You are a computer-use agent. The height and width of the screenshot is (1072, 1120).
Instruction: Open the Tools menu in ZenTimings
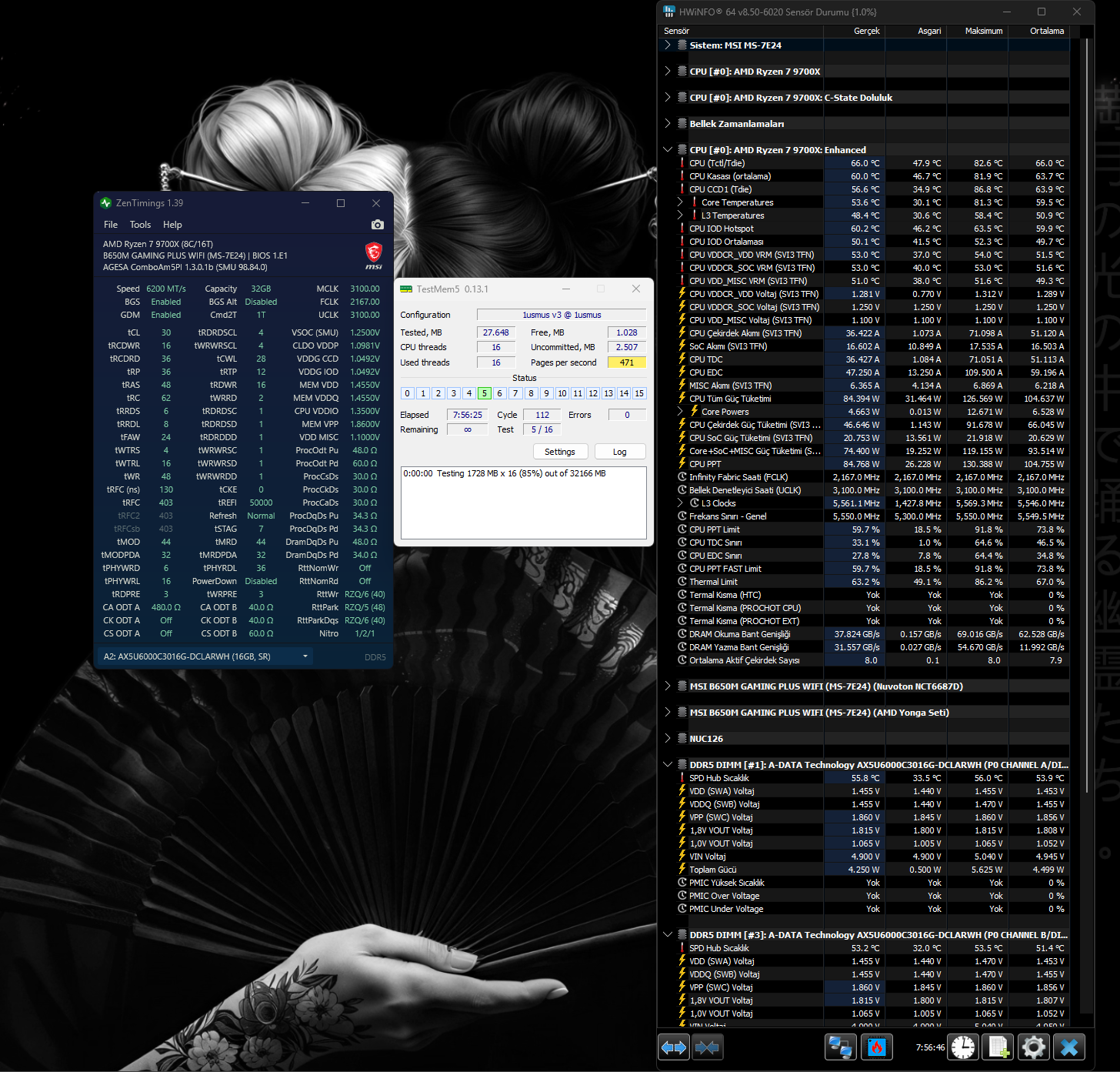coord(140,225)
